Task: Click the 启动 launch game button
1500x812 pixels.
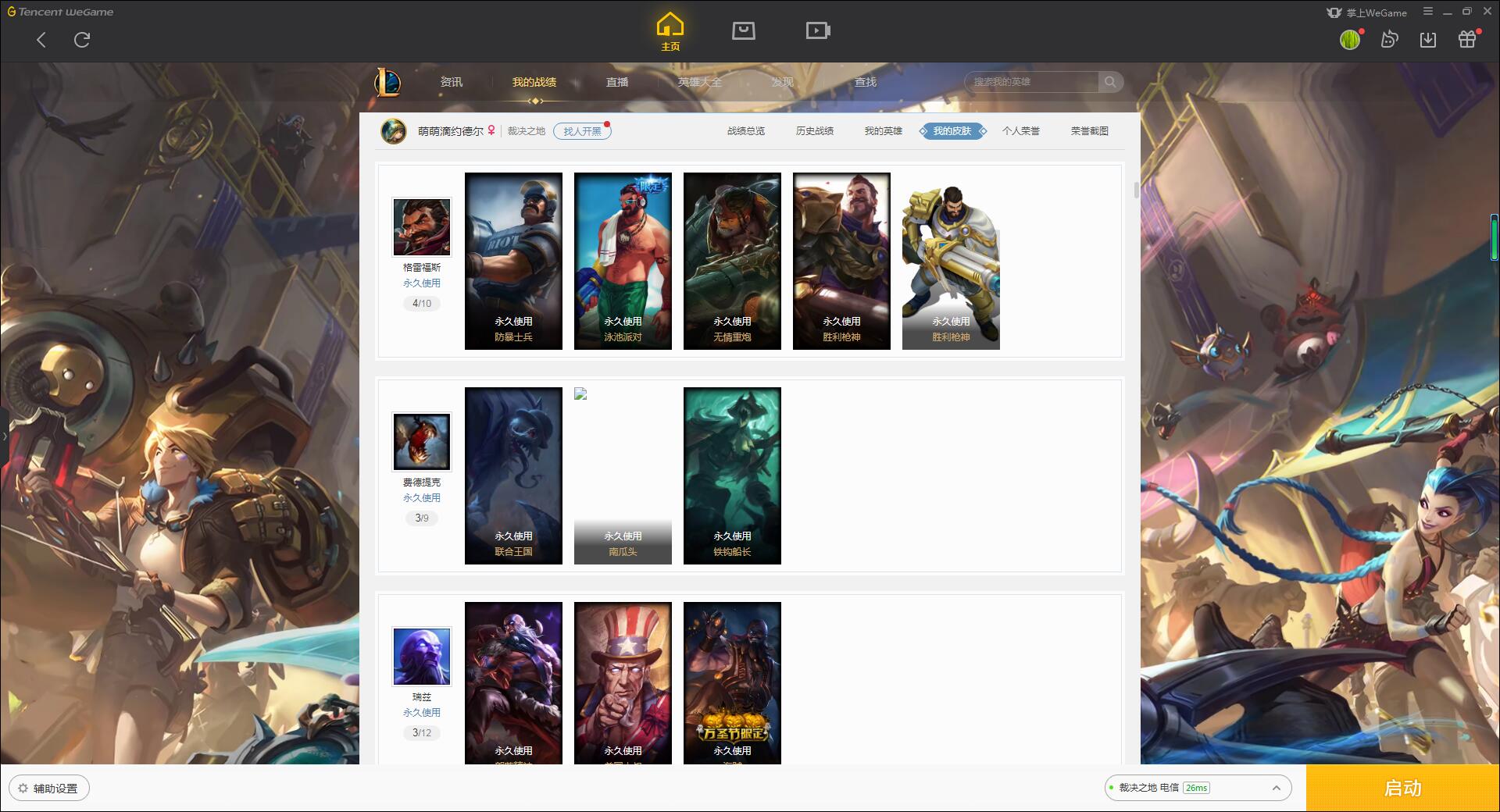Action: [x=1403, y=789]
